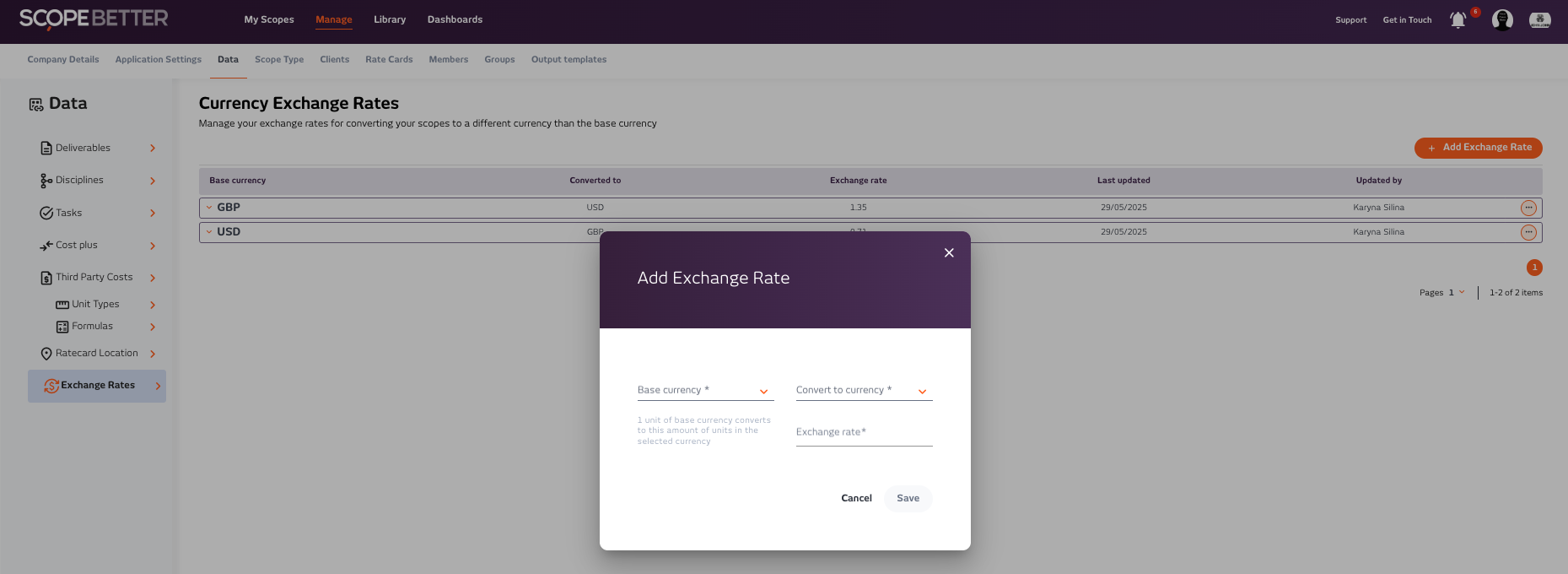Expand the Third Party Costs section
1568x574 pixels.
pyautogui.click(x=153, y=278)
